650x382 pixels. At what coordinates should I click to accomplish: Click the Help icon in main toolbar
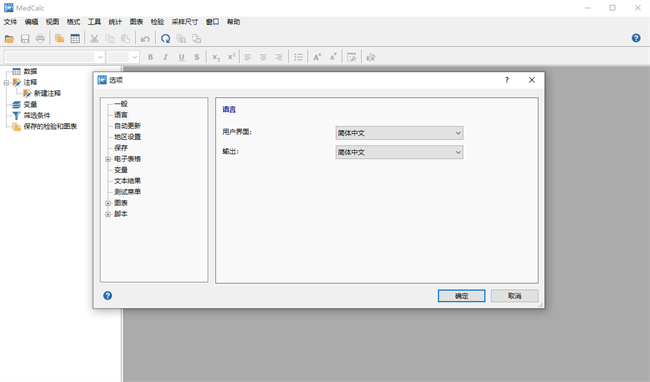coord(636,38)
